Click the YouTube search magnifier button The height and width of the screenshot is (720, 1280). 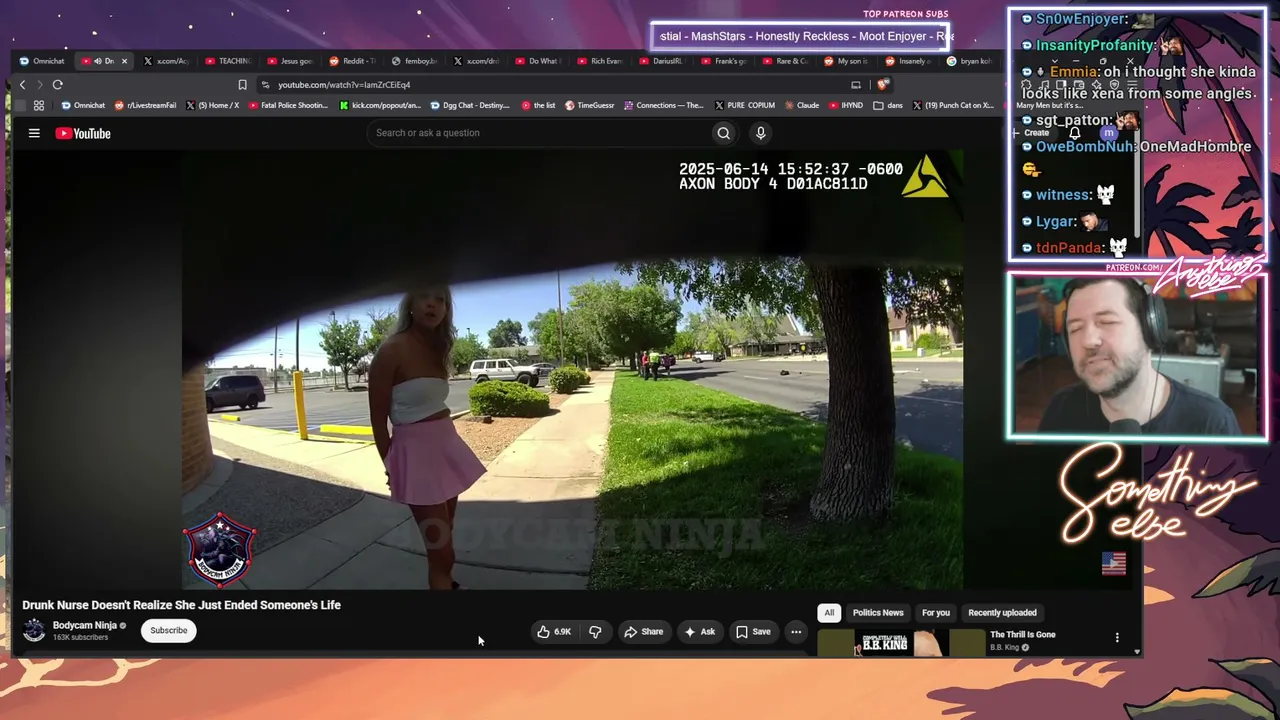723,133
